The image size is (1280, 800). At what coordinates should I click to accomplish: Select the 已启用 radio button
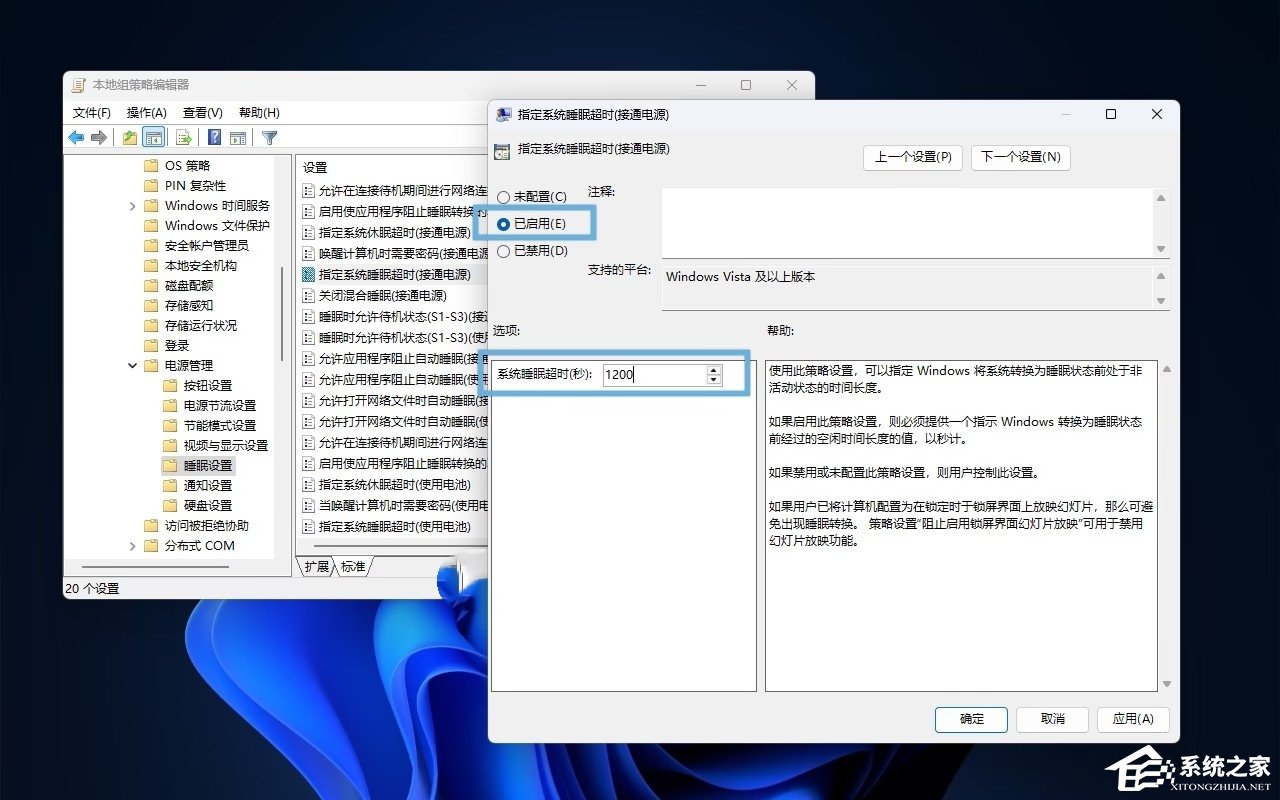(504, 223)
